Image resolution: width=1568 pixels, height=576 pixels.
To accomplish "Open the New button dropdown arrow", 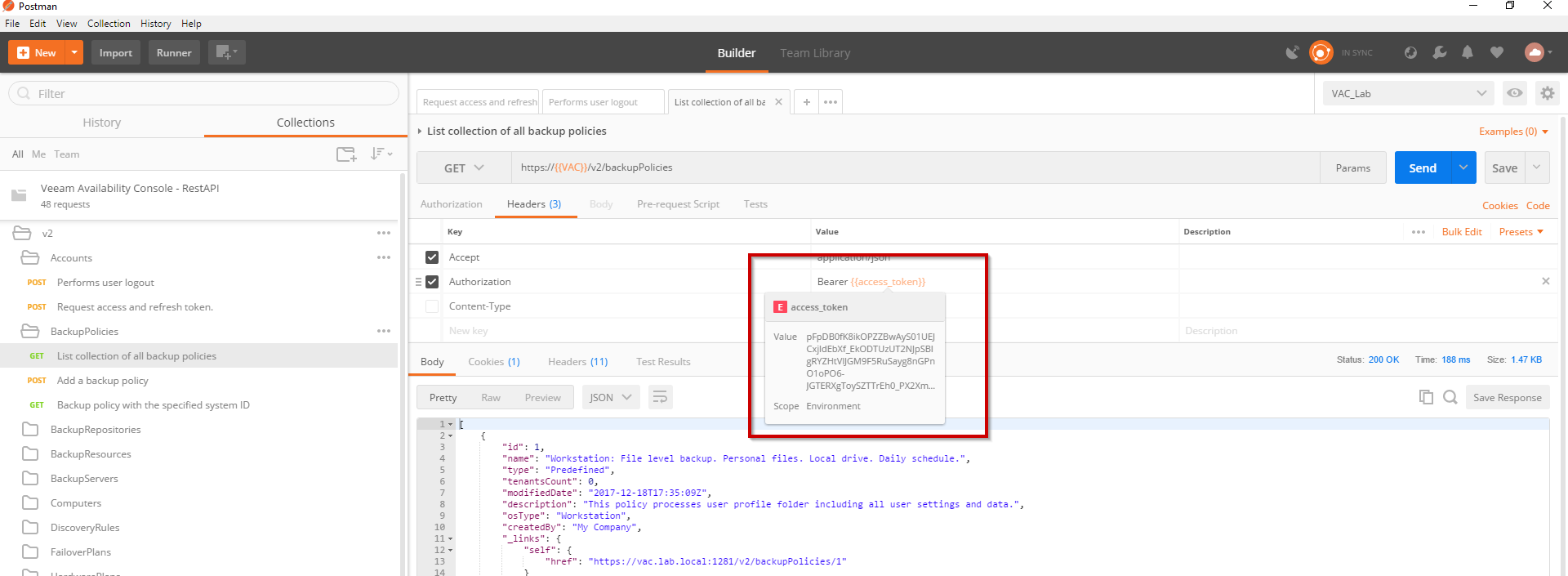I will (x=74, y=52).
